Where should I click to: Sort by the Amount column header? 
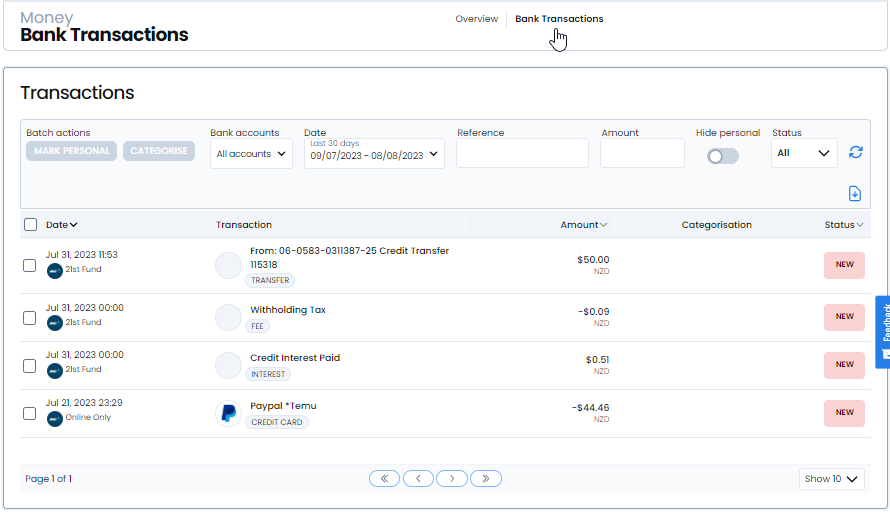[583, 225]
